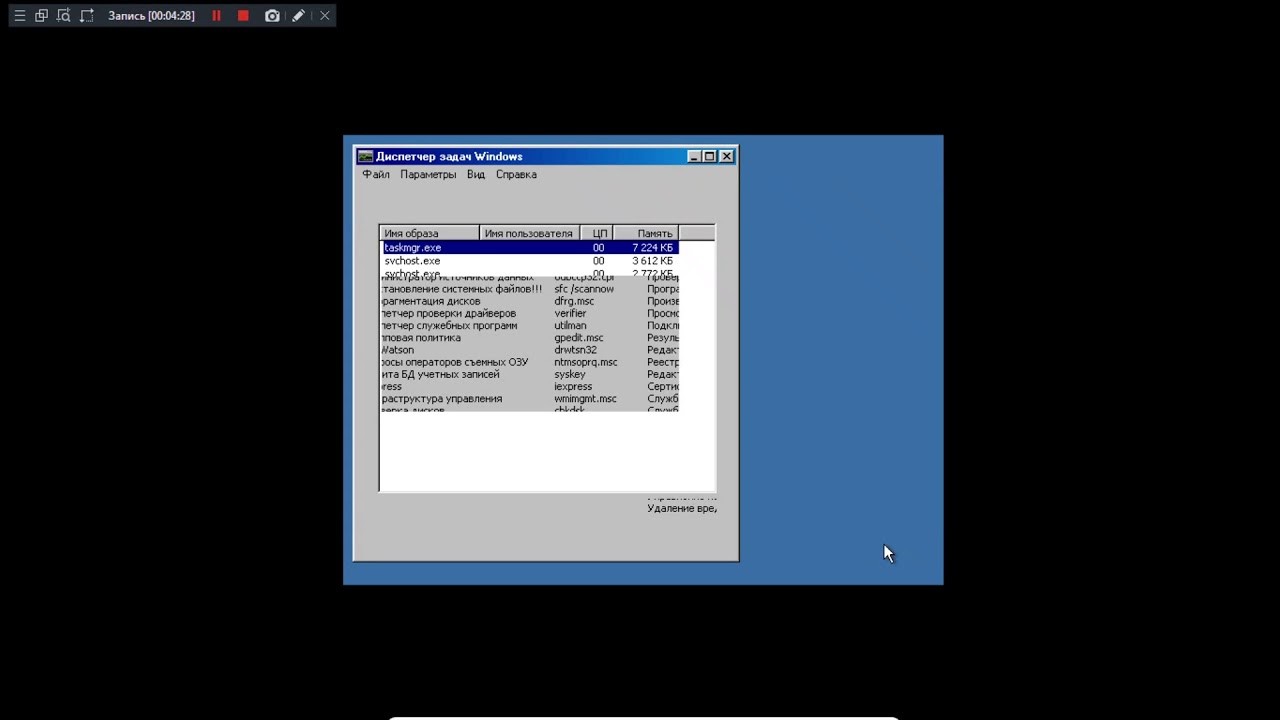Screen dimensions: 1280x720
Task: Take a screenshot with the camera icon
Action: (x=272, y=16)
